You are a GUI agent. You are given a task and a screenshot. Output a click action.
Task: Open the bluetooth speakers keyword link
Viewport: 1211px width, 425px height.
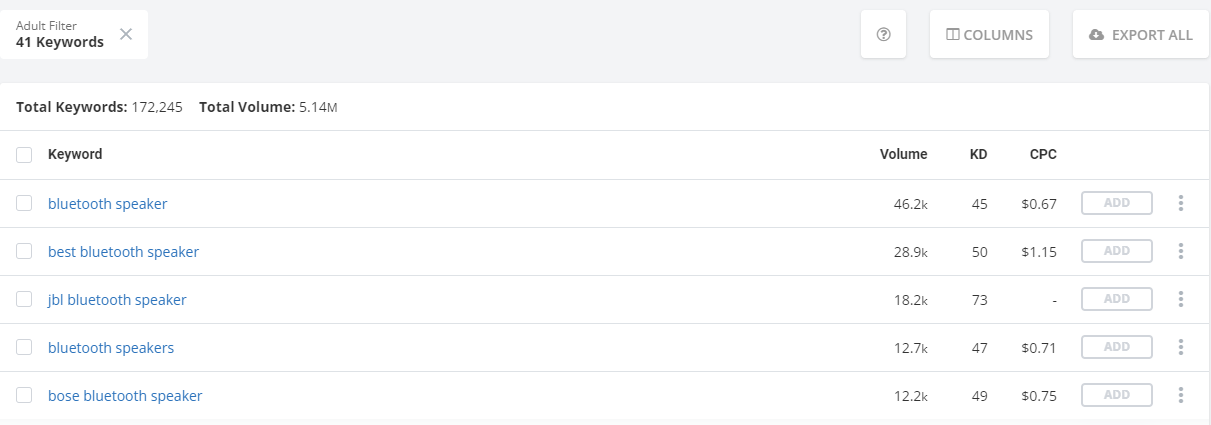pyautogui.click(x=111, y=348)
